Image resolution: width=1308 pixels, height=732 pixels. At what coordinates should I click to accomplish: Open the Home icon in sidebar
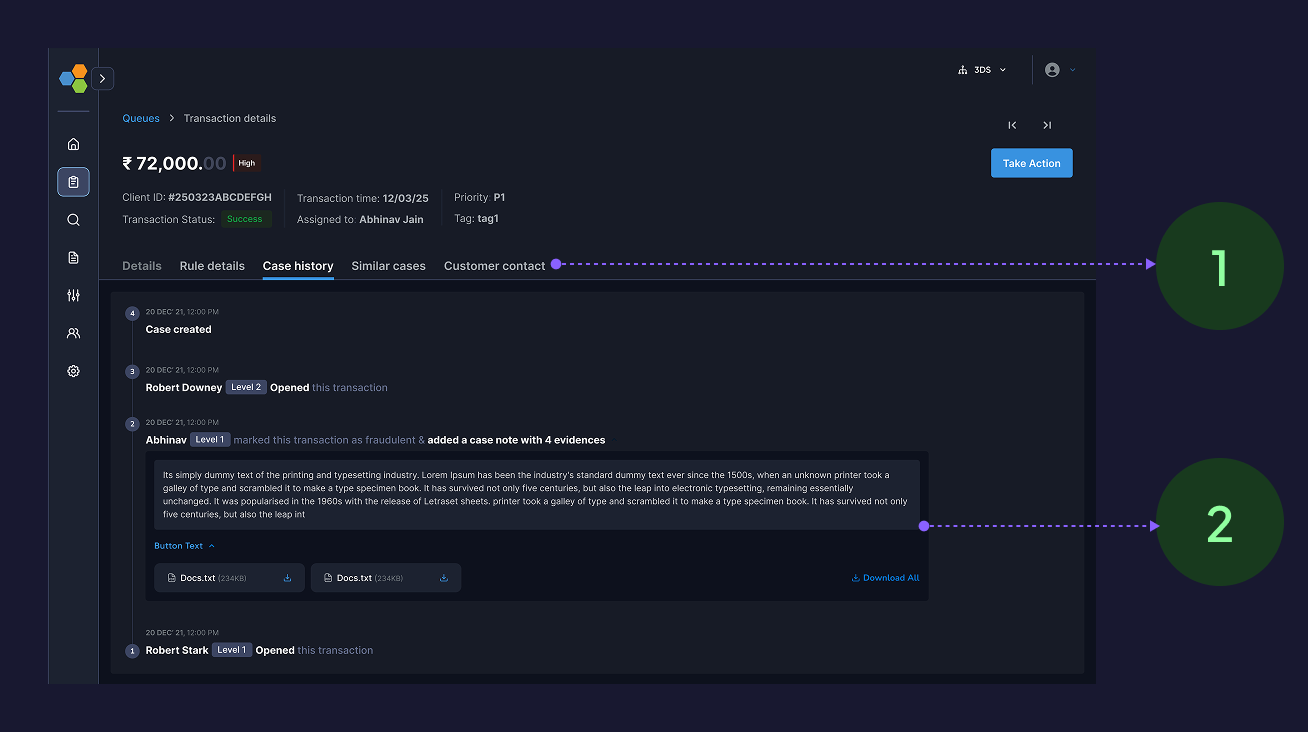point(73,144)
